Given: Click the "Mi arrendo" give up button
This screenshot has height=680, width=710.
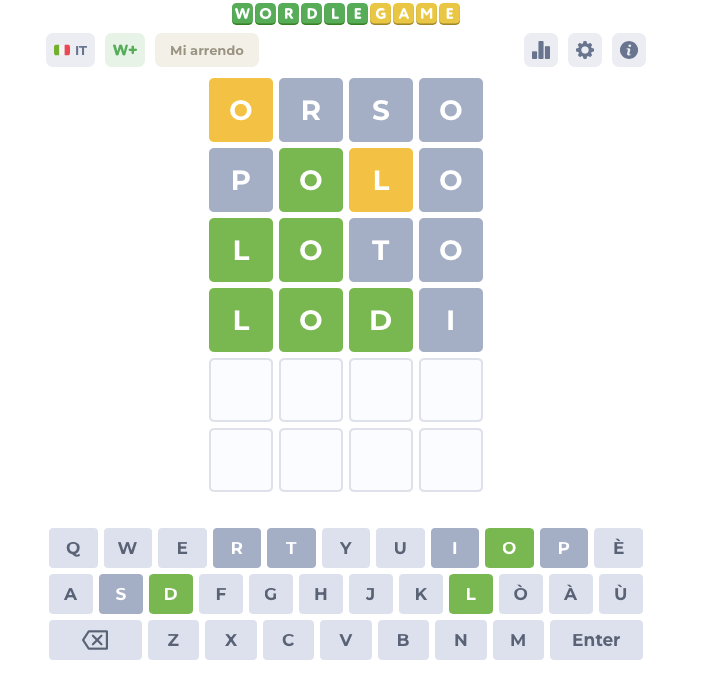Looking at the screenshot, I should click(x=207, y=50).
